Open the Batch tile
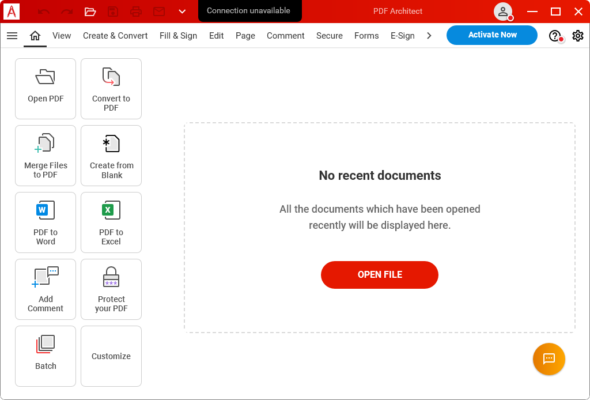The image size is (590, 400). (46, 356)
